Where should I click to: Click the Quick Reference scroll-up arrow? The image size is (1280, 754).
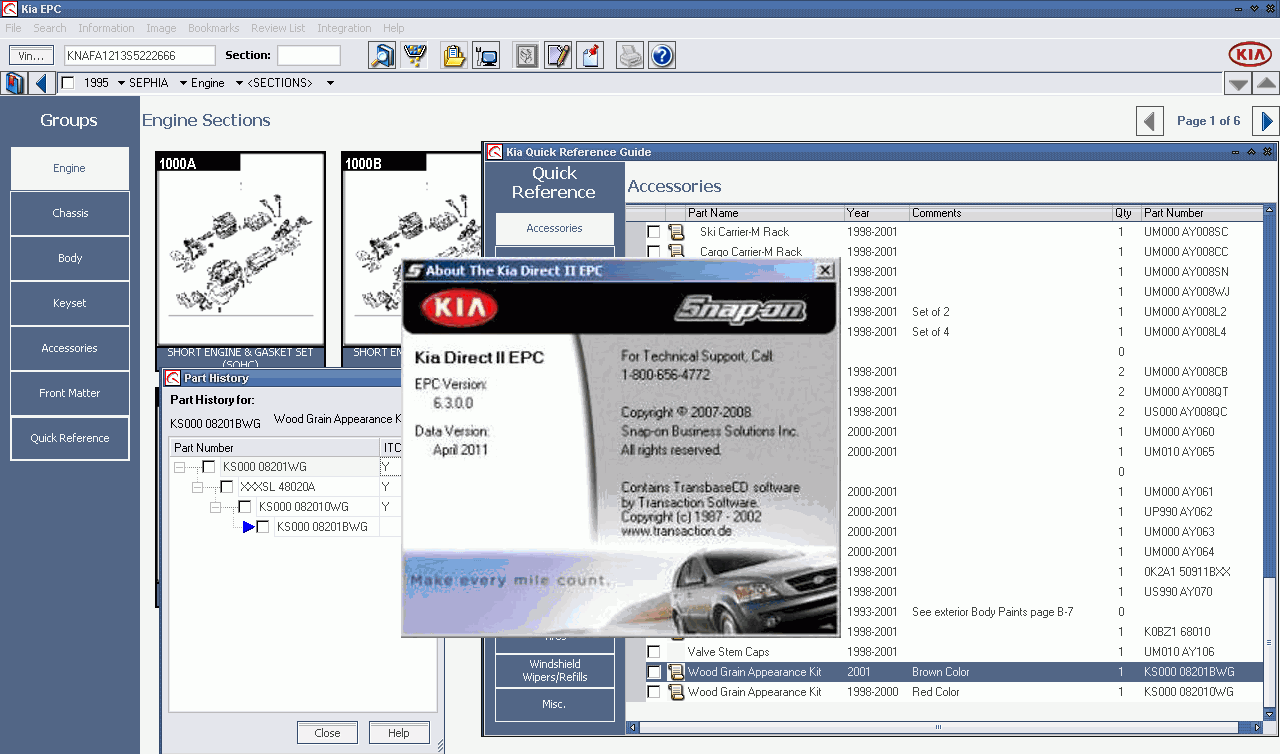[1270, 213]
